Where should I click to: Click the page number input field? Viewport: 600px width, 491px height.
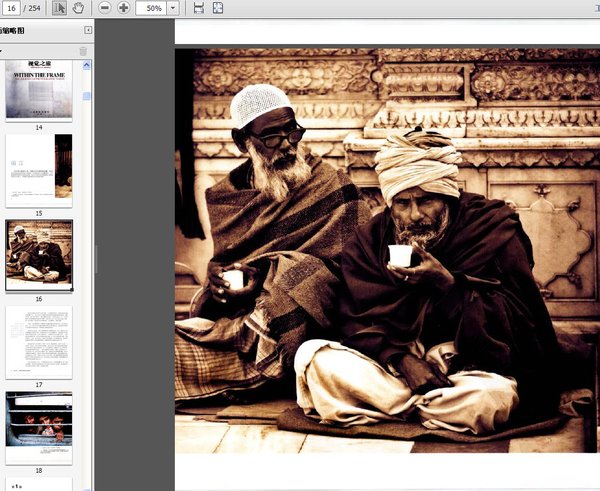[x=14, y=8]
